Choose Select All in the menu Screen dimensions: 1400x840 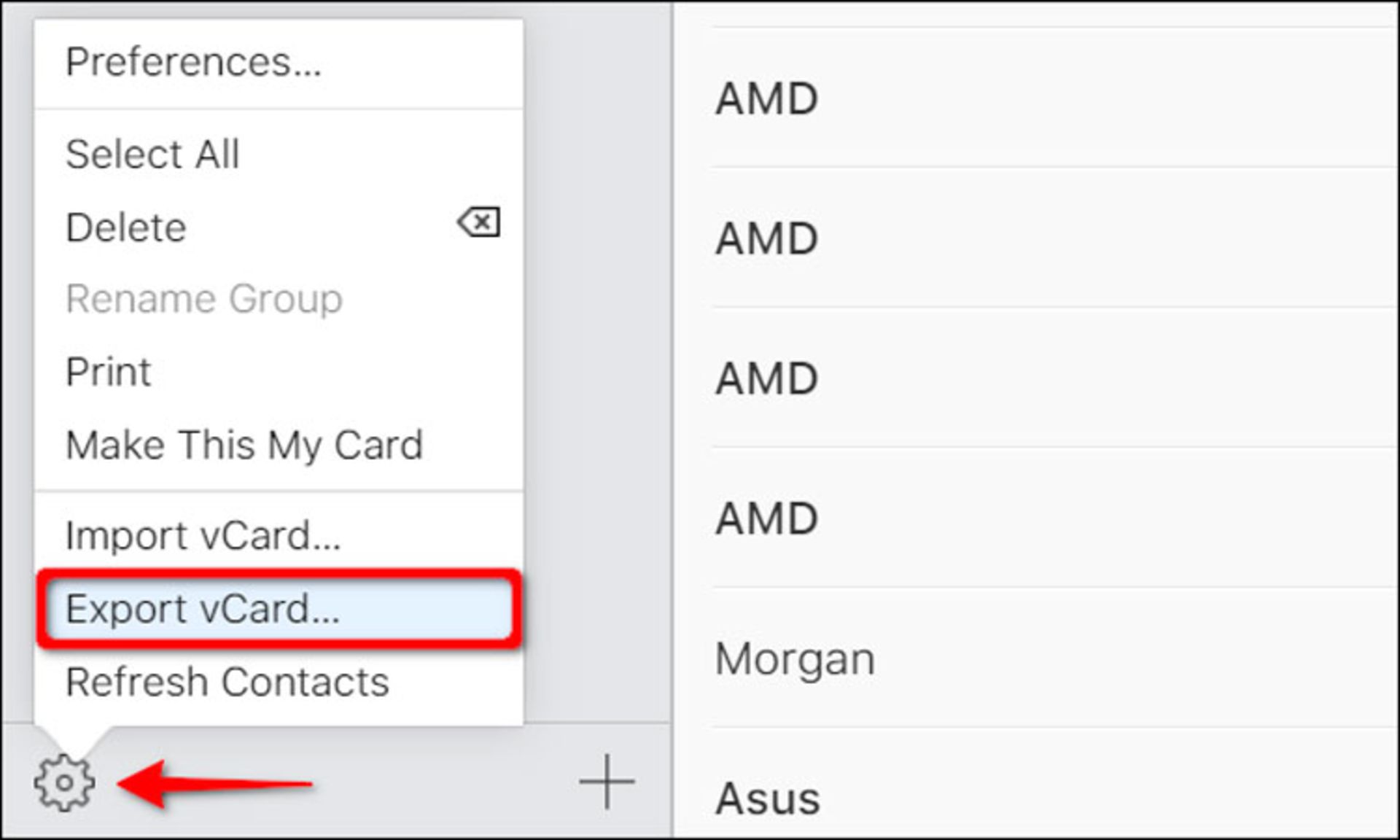pyautogui.click(x=152, y=154)
